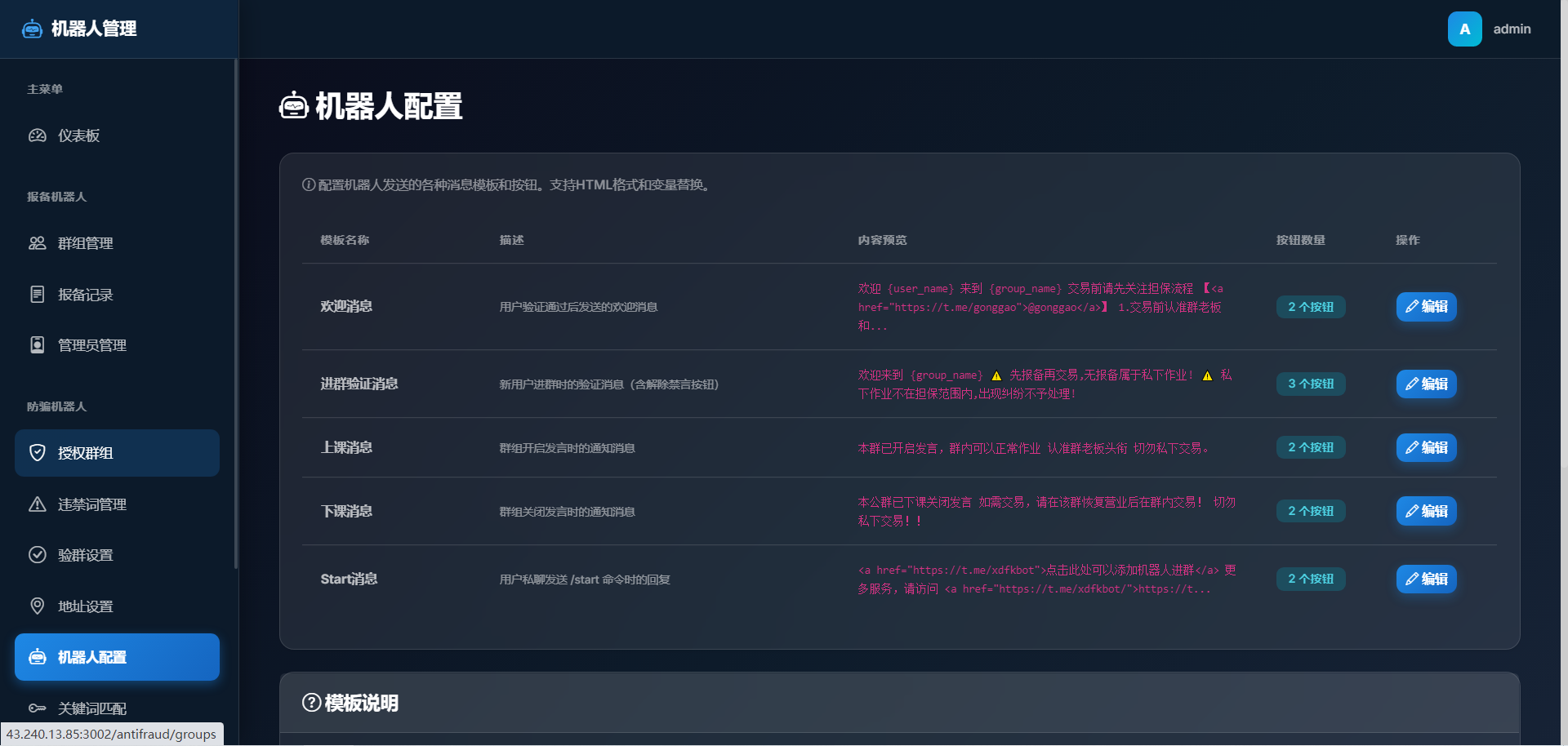The image size is (1568, 746).
Task: Open the dashboard gauge icon
Action: coord(38,135)
